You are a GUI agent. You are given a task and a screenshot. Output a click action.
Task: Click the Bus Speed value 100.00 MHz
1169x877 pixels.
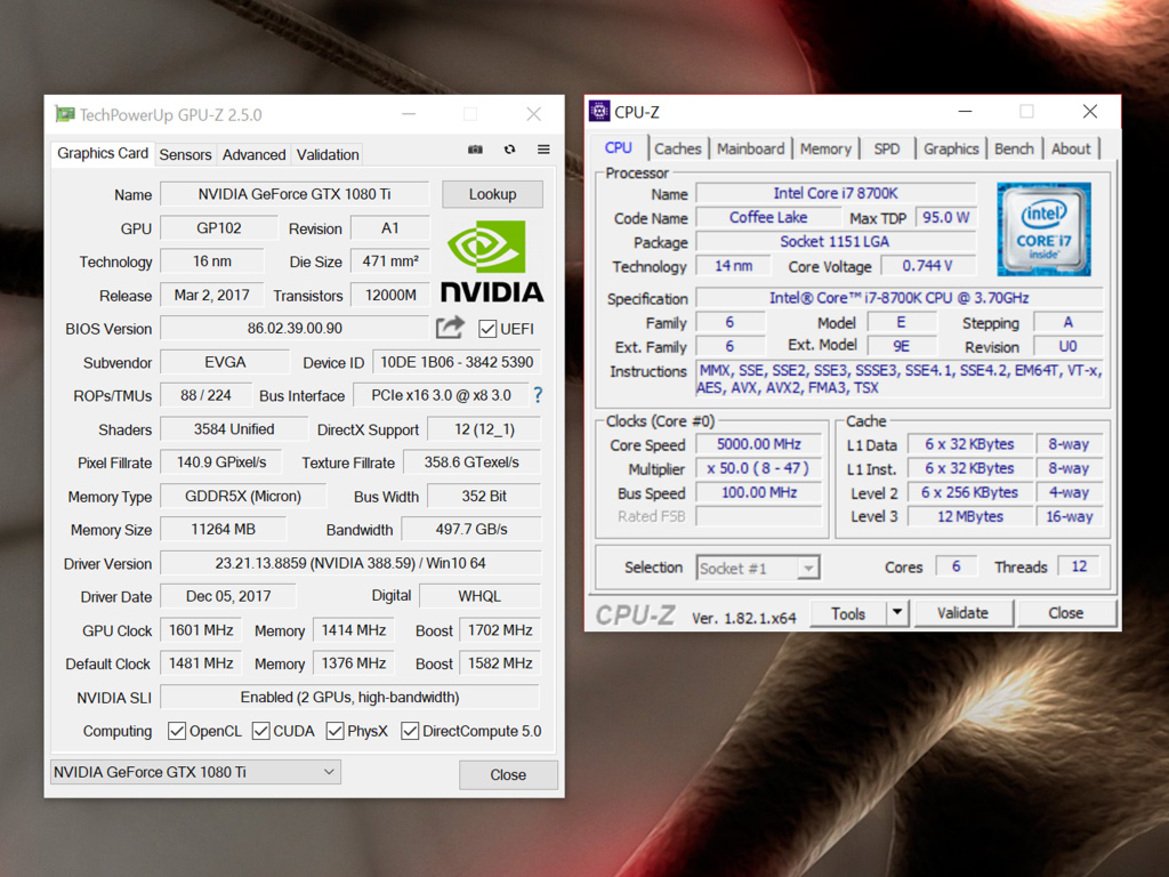[x=759, y=492]
